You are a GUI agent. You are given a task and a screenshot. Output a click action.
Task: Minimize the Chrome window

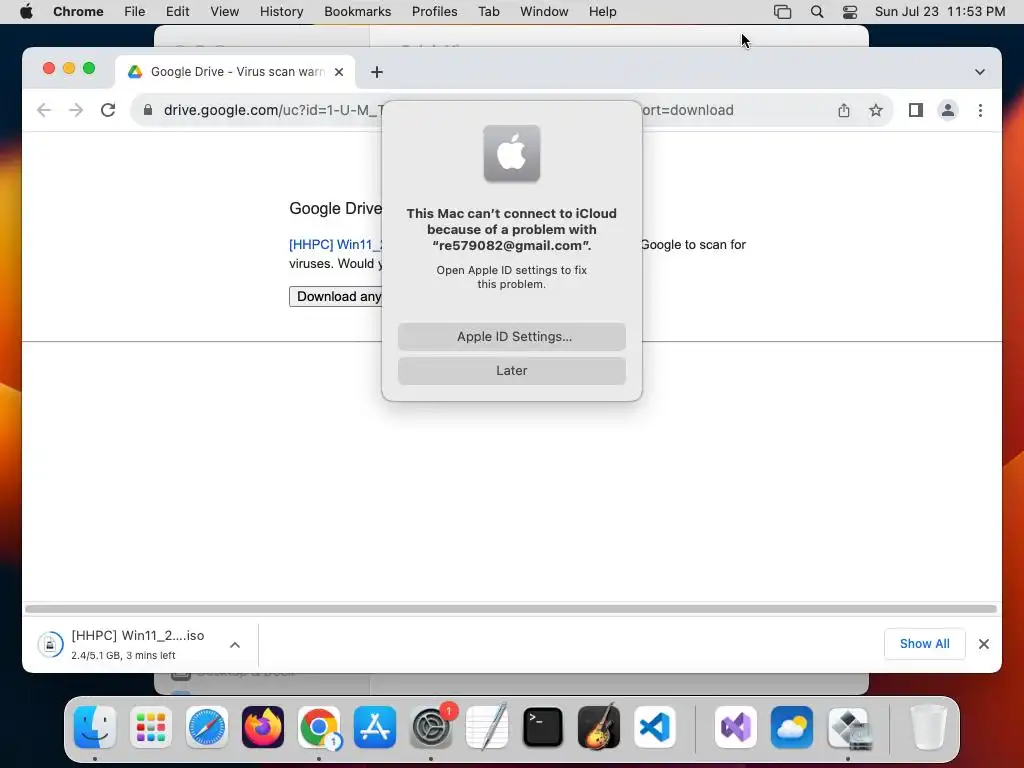tap(69, 68)
